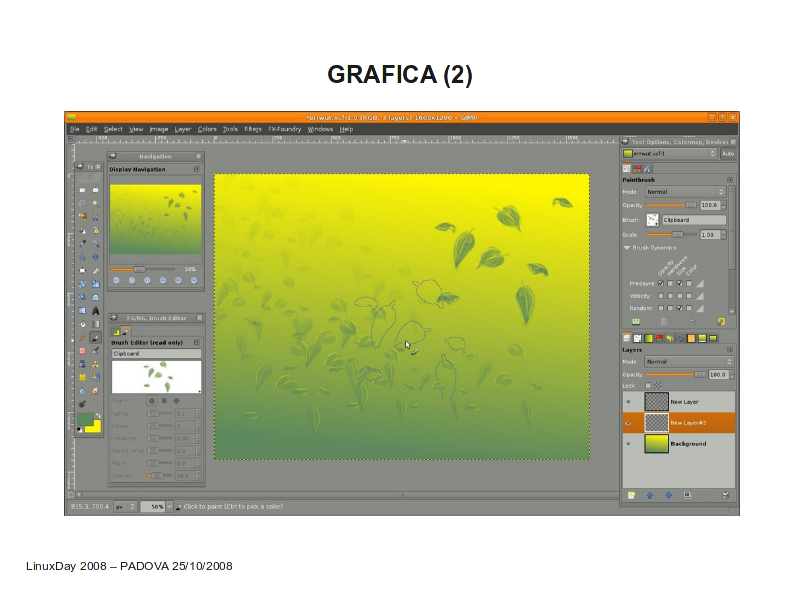Image resolution: width=800 pixels, height=600 pixels.
Task: Open the Paintbrush Mode dropdown
Action: [x=685, y=191]
